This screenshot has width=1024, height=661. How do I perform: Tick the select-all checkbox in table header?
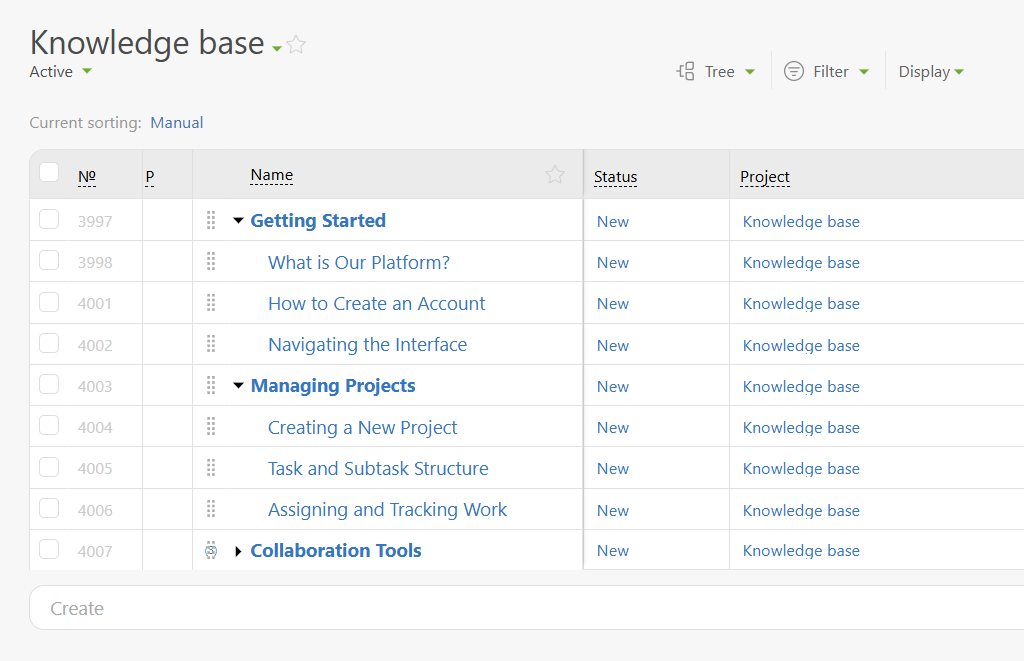49,172
